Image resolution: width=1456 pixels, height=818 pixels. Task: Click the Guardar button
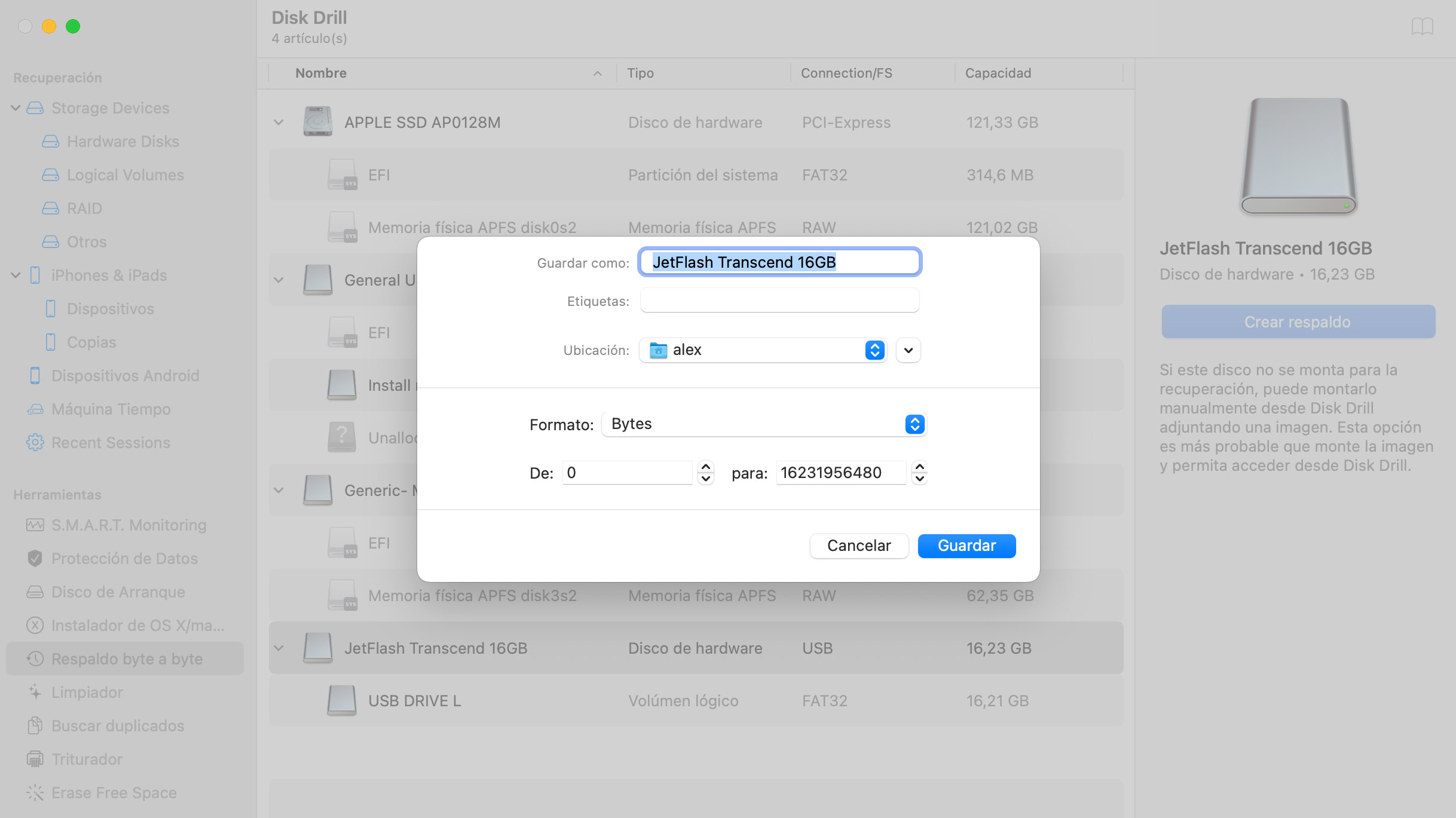click(966, 546)
